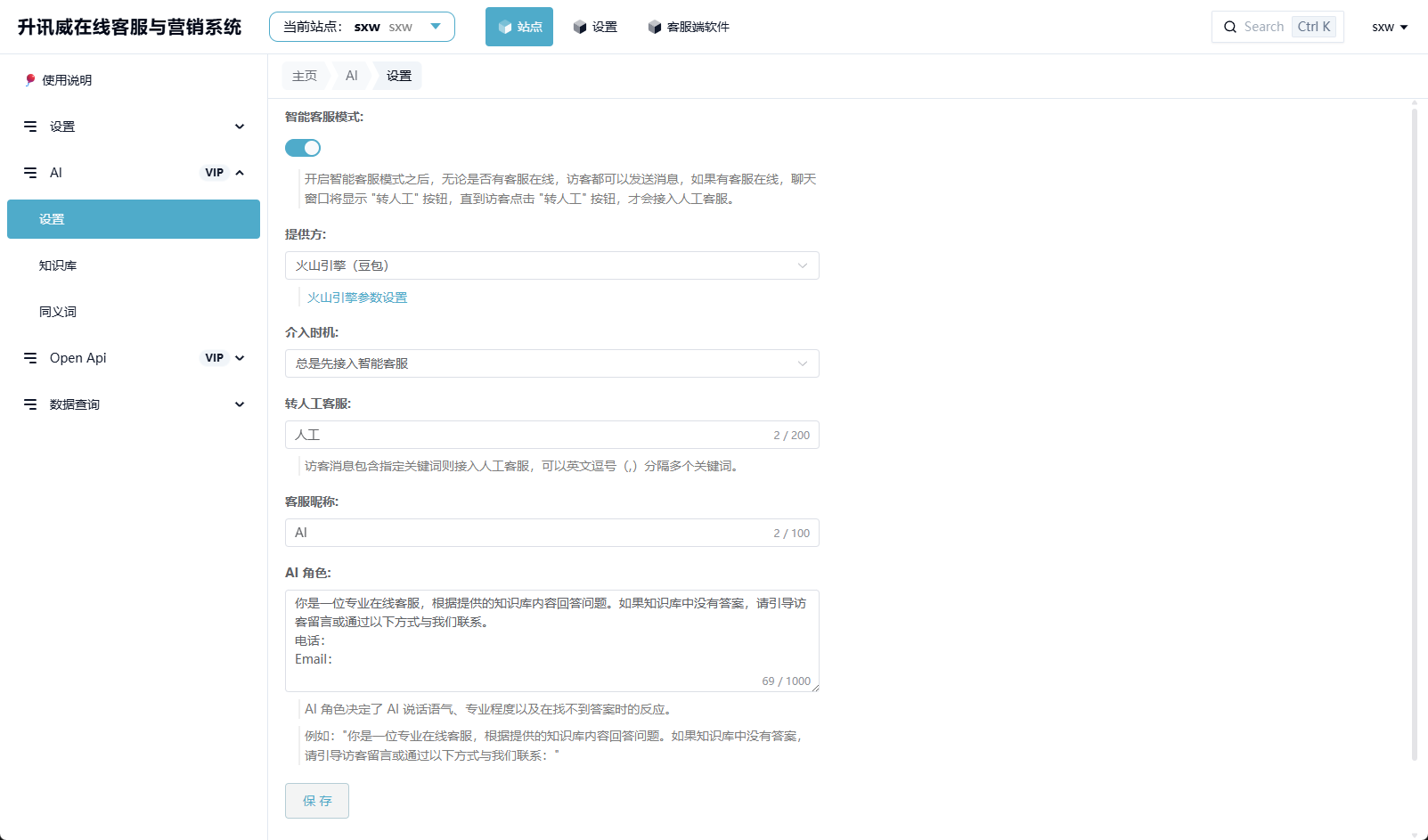1428x840 pixels.
Task: Open the 提供方 dropdown (火山引擎)
Action: click(551, 265)
